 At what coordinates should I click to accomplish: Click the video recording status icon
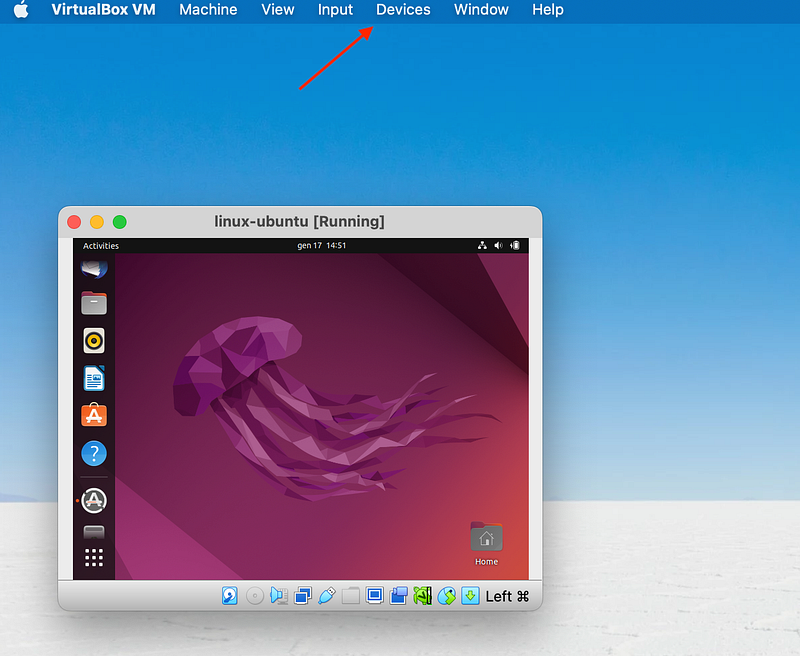398,595
